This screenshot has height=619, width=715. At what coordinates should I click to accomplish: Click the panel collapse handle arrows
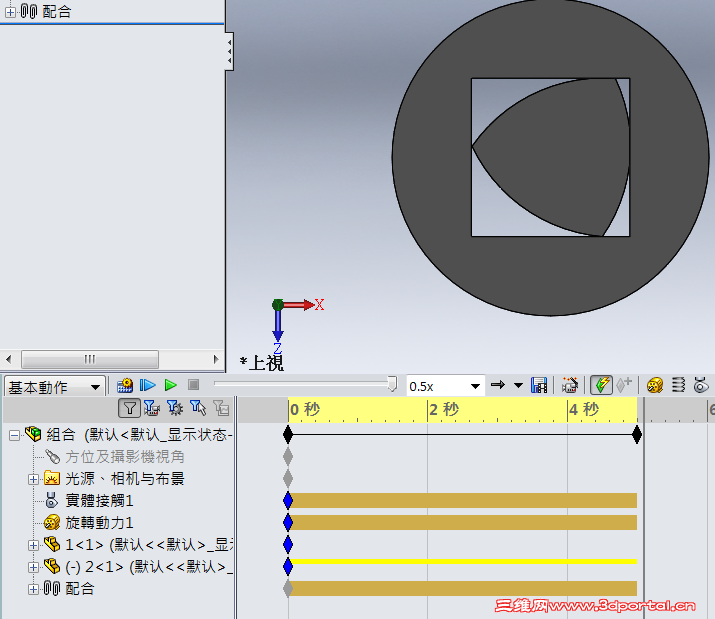[229, 51]
